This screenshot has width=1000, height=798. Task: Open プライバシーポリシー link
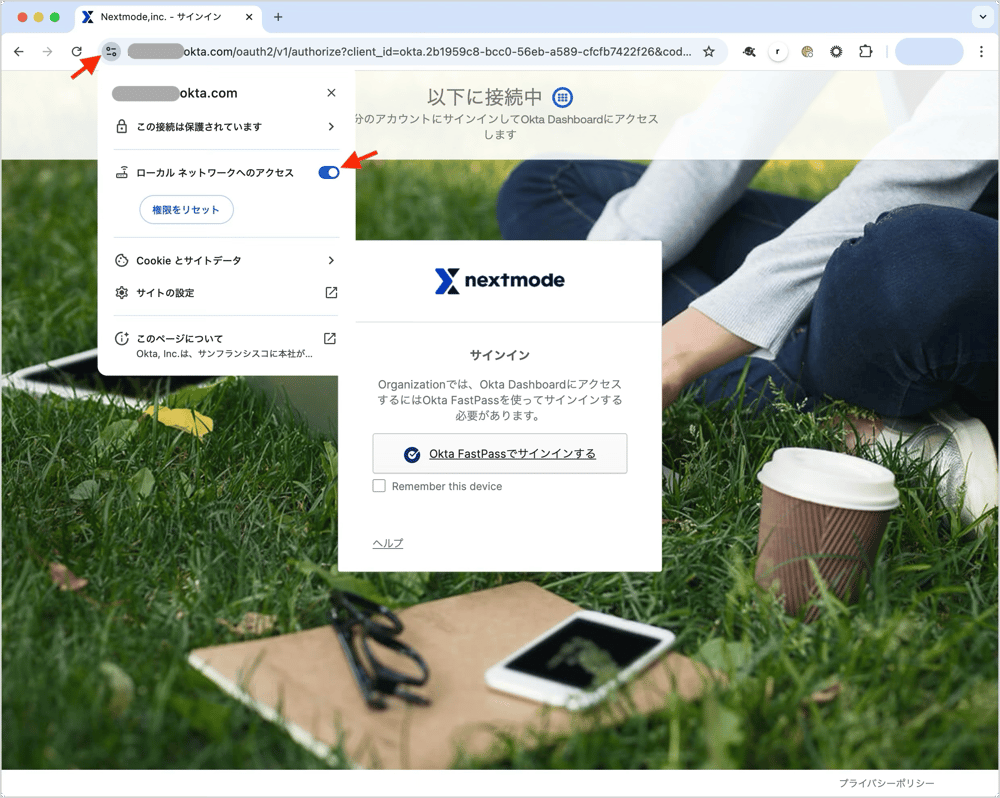pos(886,783)
